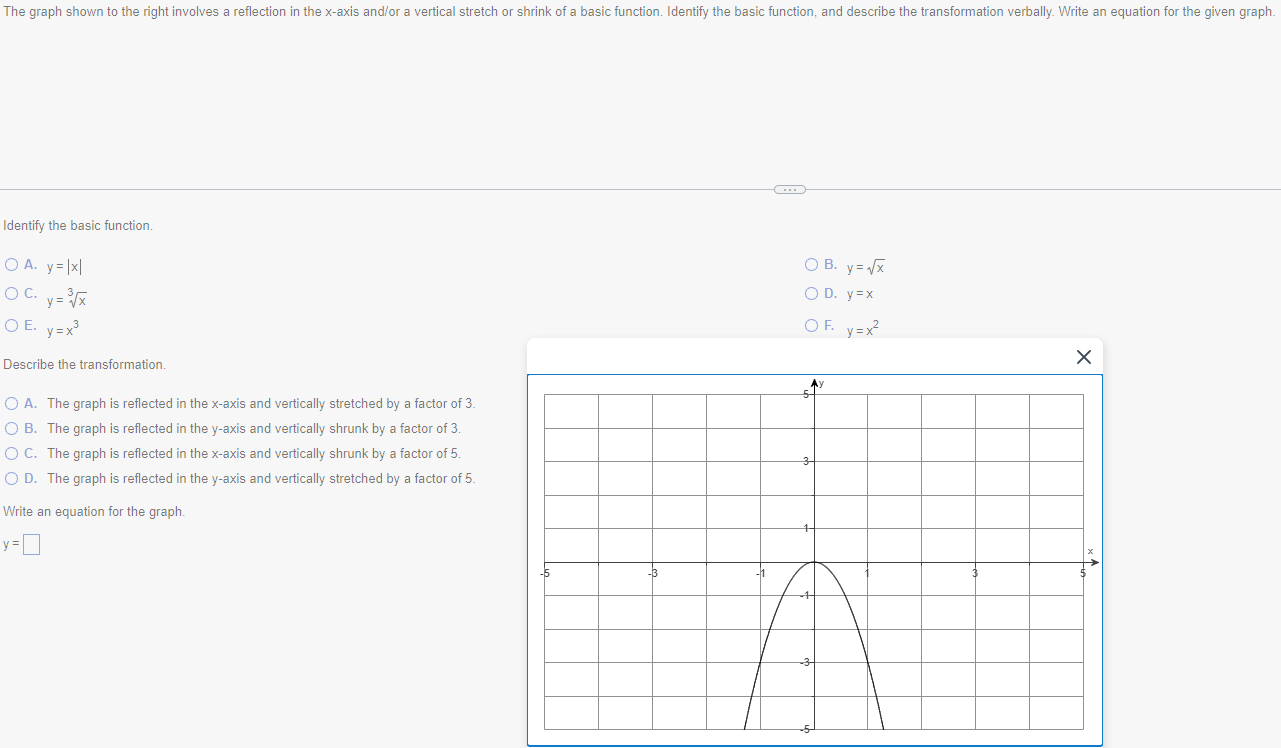Select basic function option F, y = x²
The width and height of the screenshot is (1281, 748).
(812, 325)
